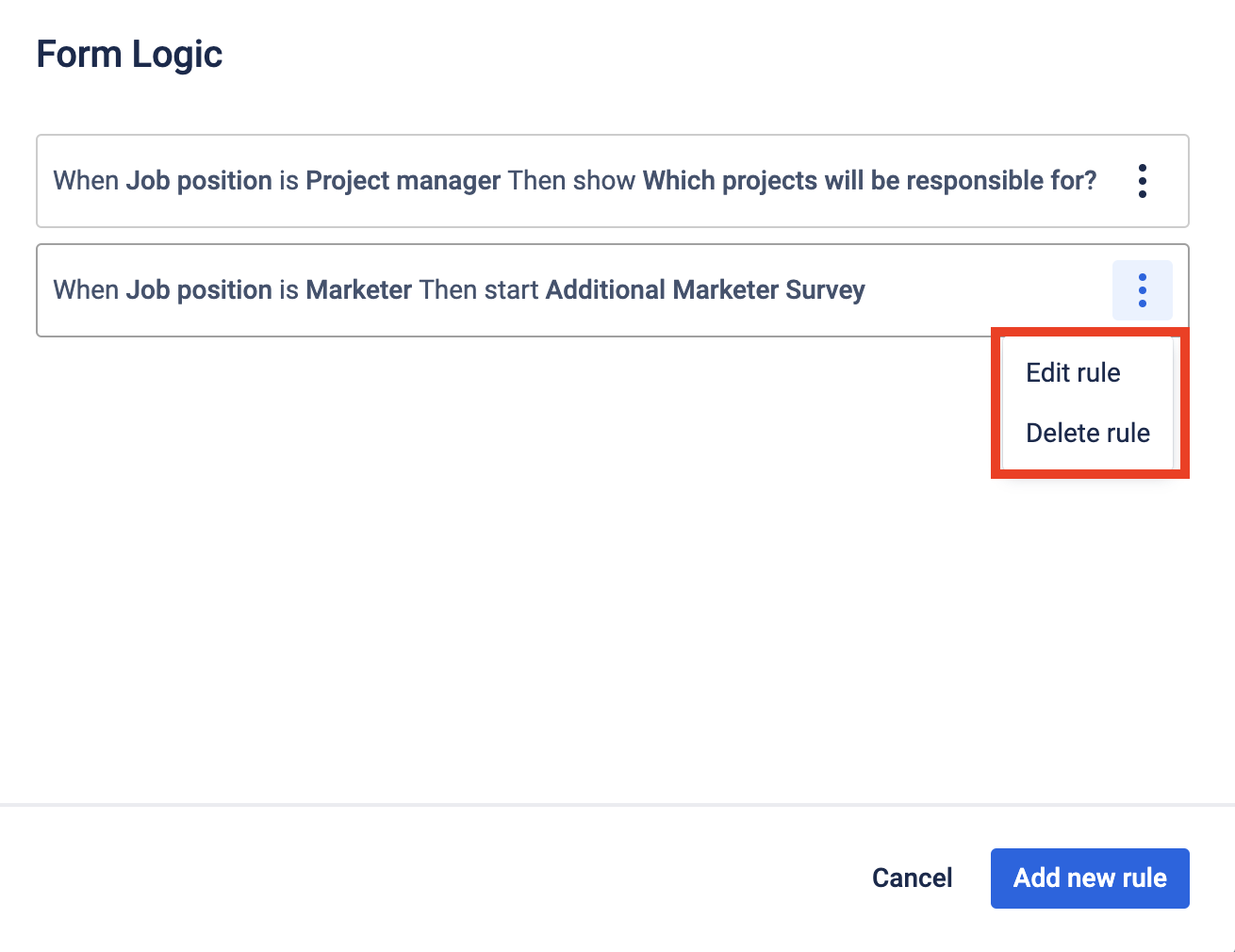Click "Then start" in the Marketer rule

[x=479, y=290]
